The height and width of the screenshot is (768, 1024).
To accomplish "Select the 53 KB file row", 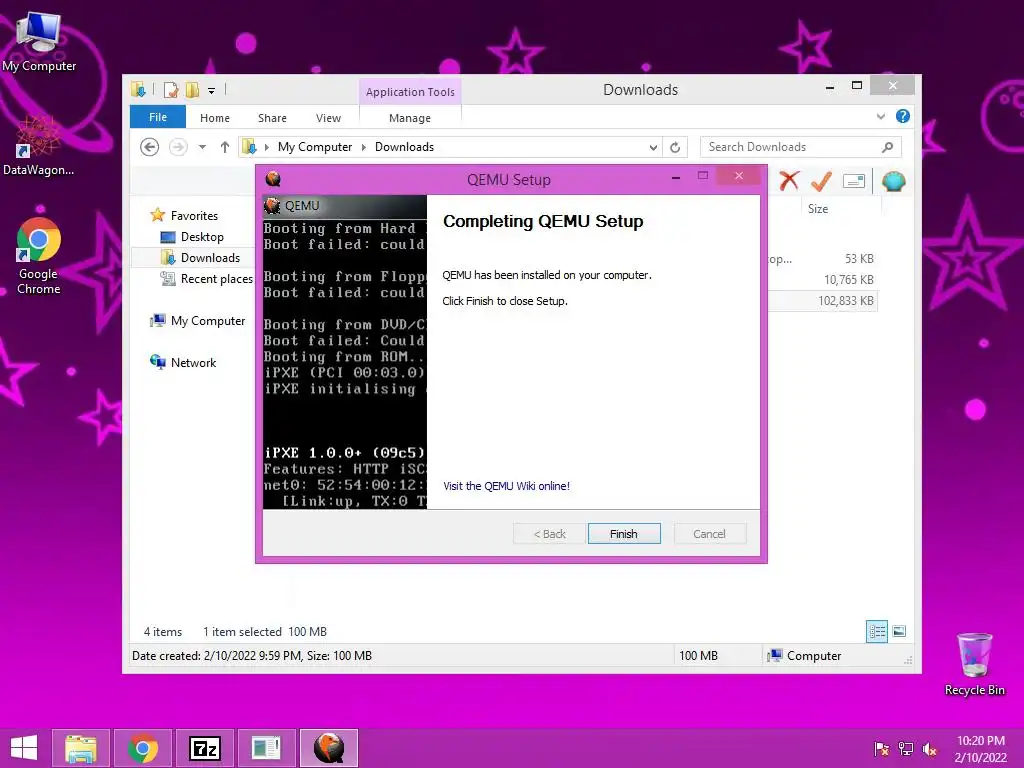I will 822,259.
